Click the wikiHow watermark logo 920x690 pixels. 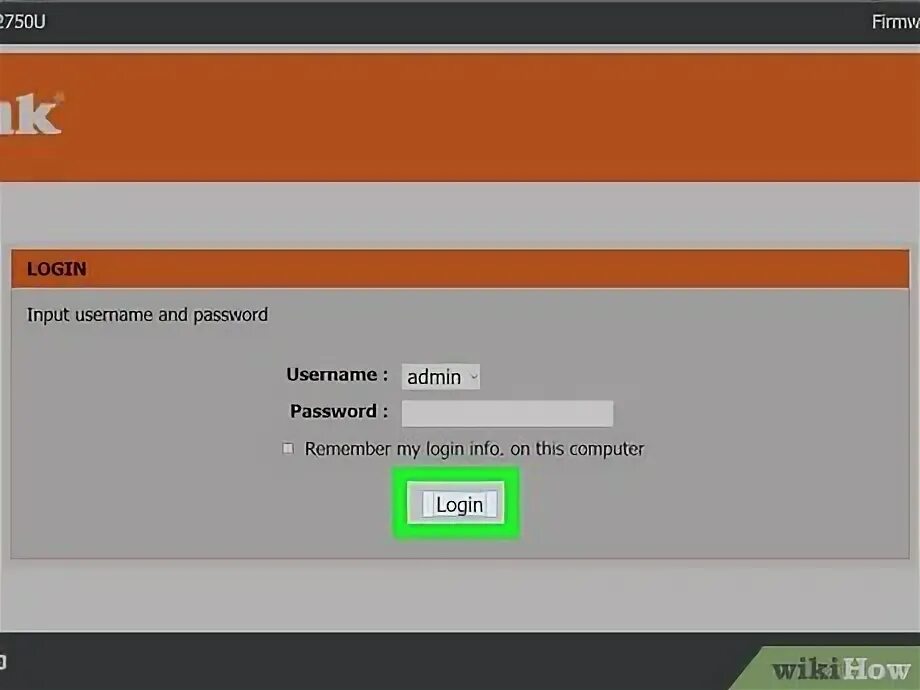point(841,669)
